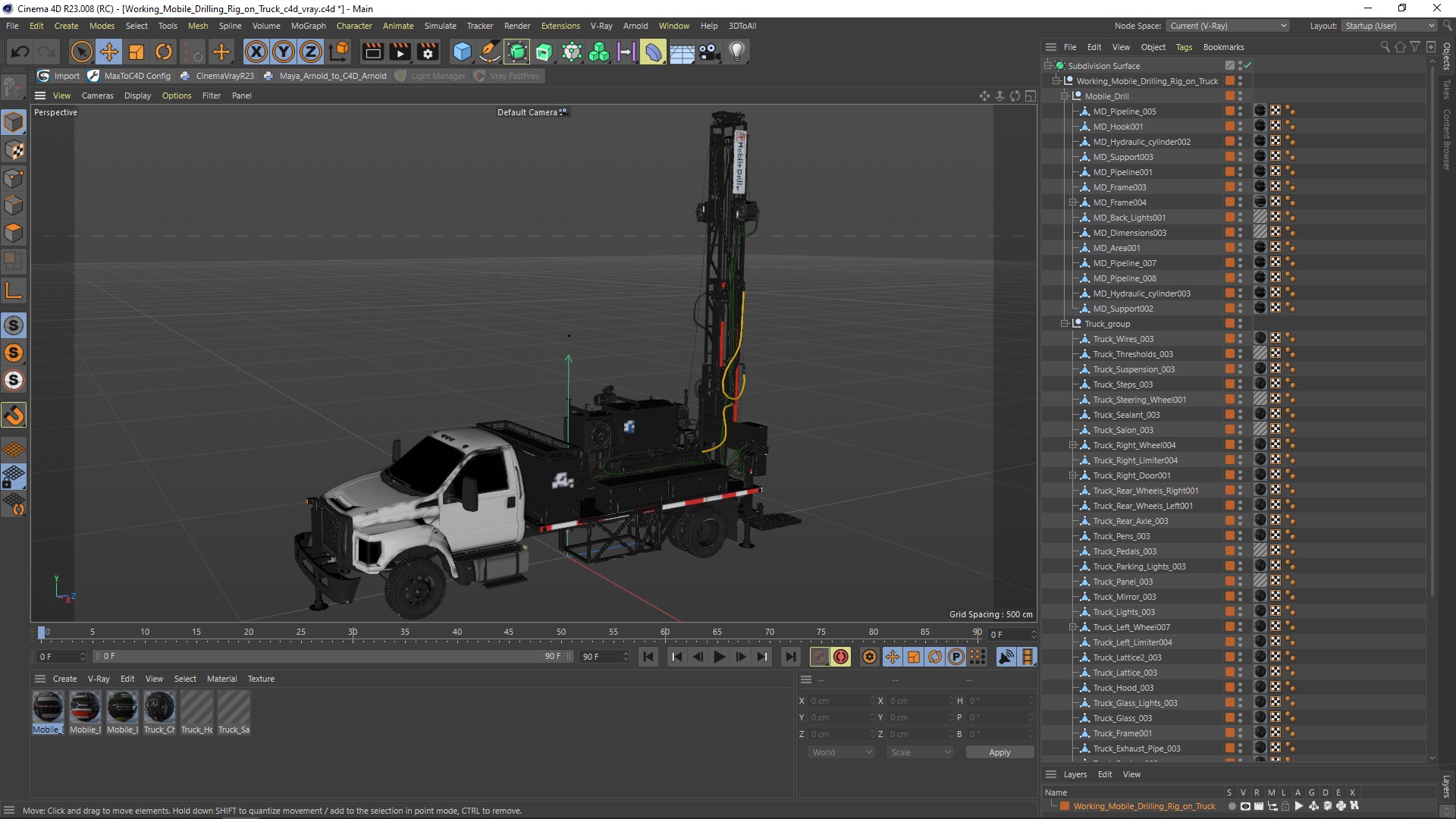Open the World coordinate system dropdown
The image size is (1456, 819).
click(841, 752)
